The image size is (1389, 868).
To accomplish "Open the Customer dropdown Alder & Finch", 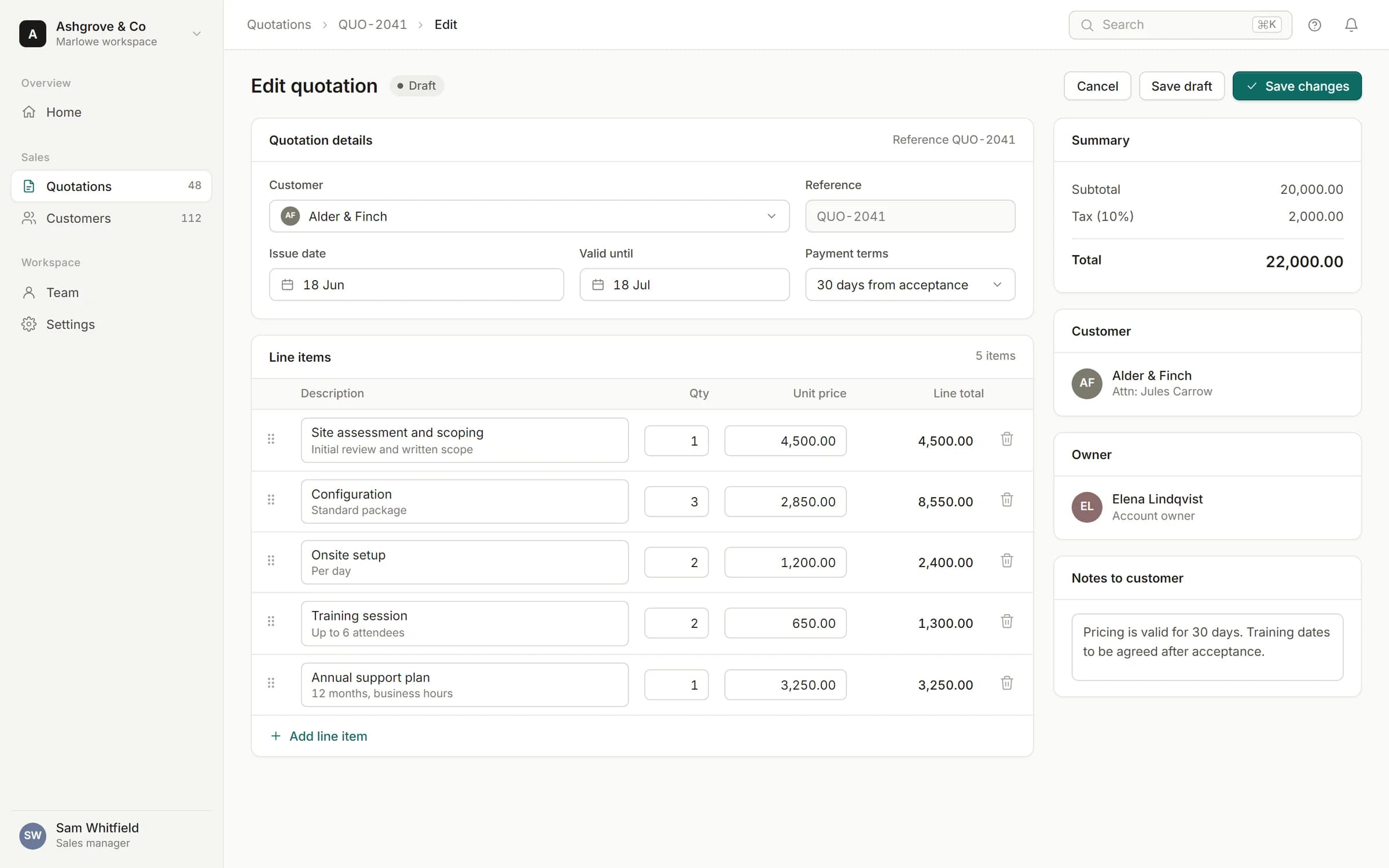I will coord(529,216).
